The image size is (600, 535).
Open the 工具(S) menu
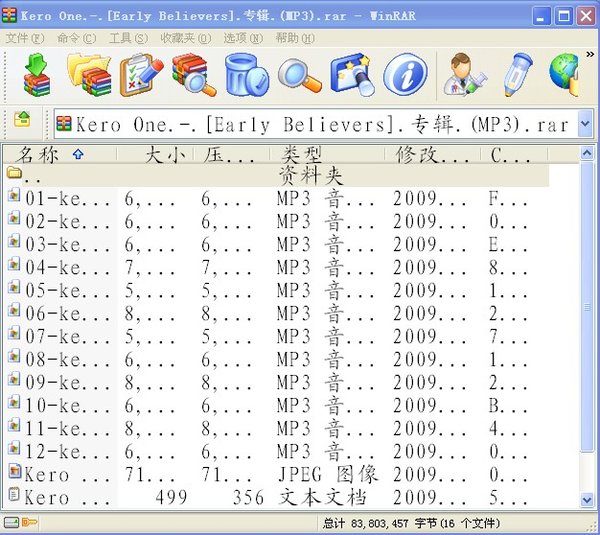pos(128,38)
